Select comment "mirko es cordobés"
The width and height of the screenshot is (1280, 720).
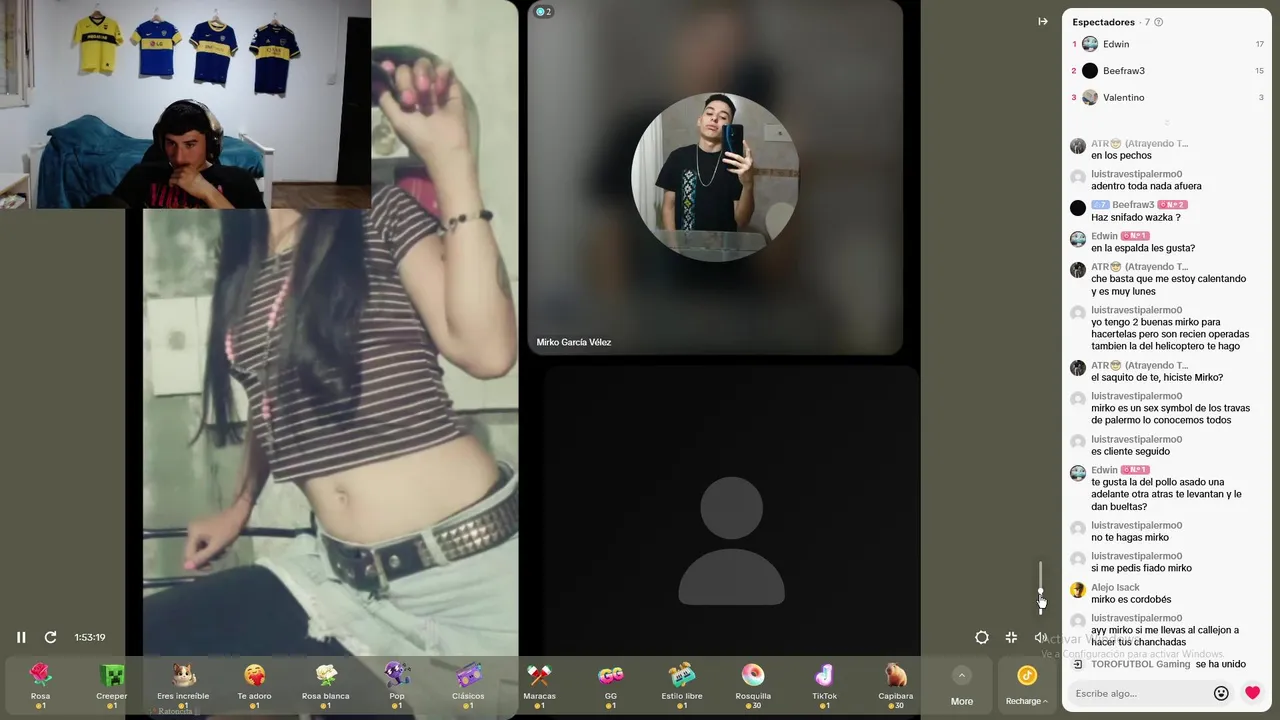pos(1131,599)
